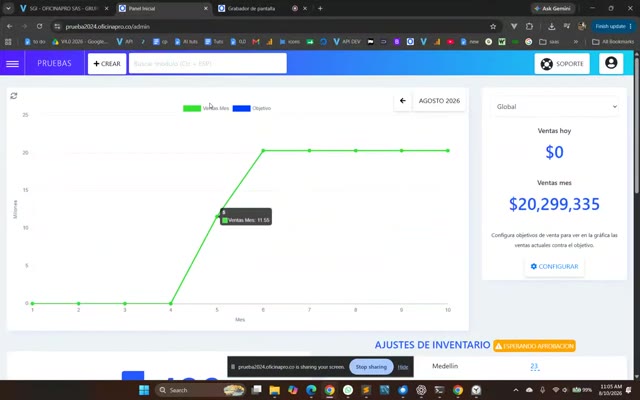640x400 pixels.
Task: Bookmark this page with star icon
Action: pyautogui.click(x=493, y=27)
